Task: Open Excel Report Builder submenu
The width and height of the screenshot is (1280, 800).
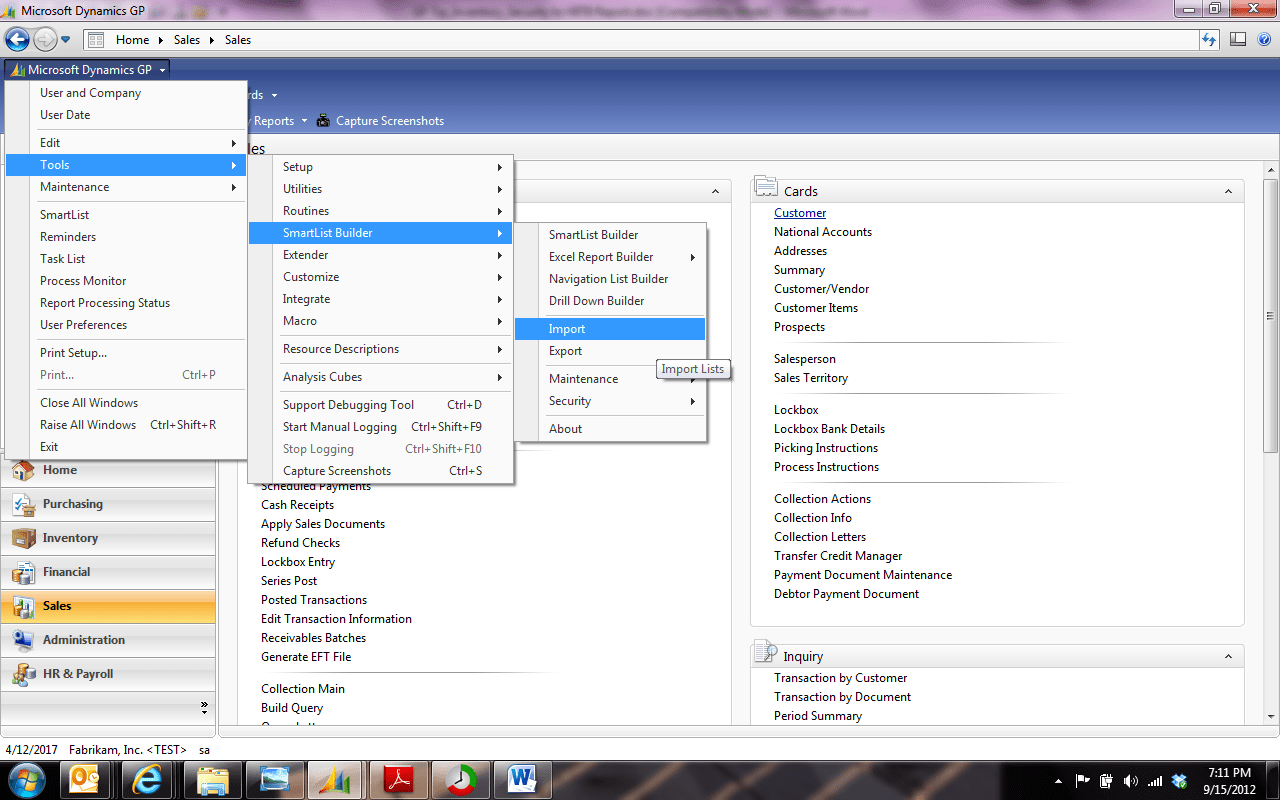Action: pyautogui.click(x=610, y=257)
